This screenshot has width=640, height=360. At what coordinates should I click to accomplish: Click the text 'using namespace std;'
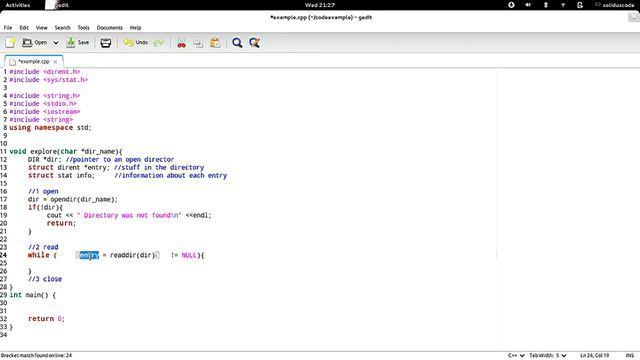[50, 128]
